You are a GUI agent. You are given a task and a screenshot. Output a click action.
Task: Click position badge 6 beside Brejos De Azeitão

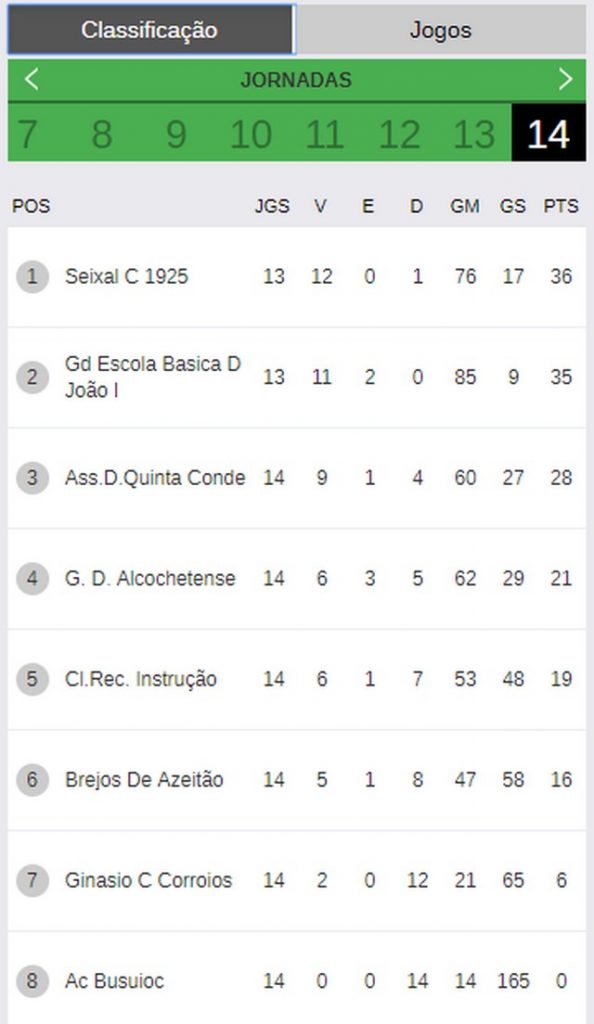[32, 779]
